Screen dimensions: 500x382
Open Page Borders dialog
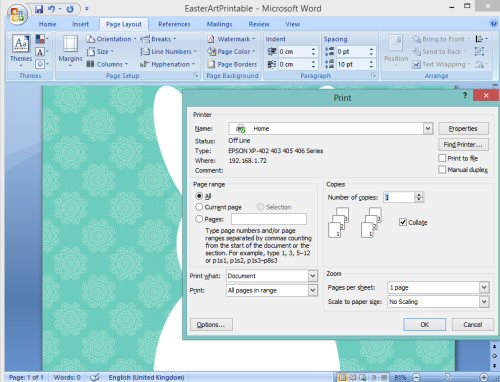[232, 64]
